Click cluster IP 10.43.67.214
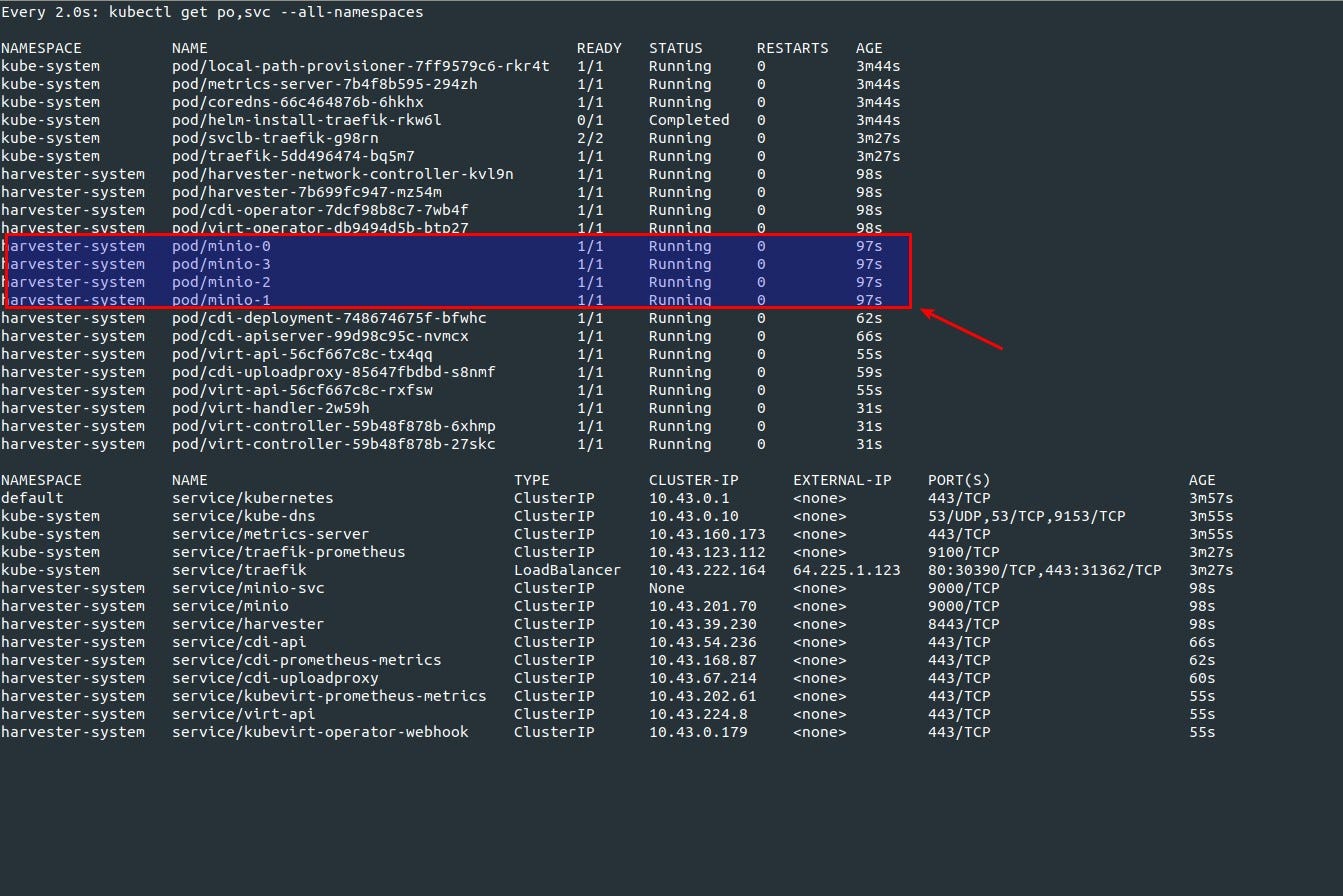The image size is (1343, 896). [702, 678]
